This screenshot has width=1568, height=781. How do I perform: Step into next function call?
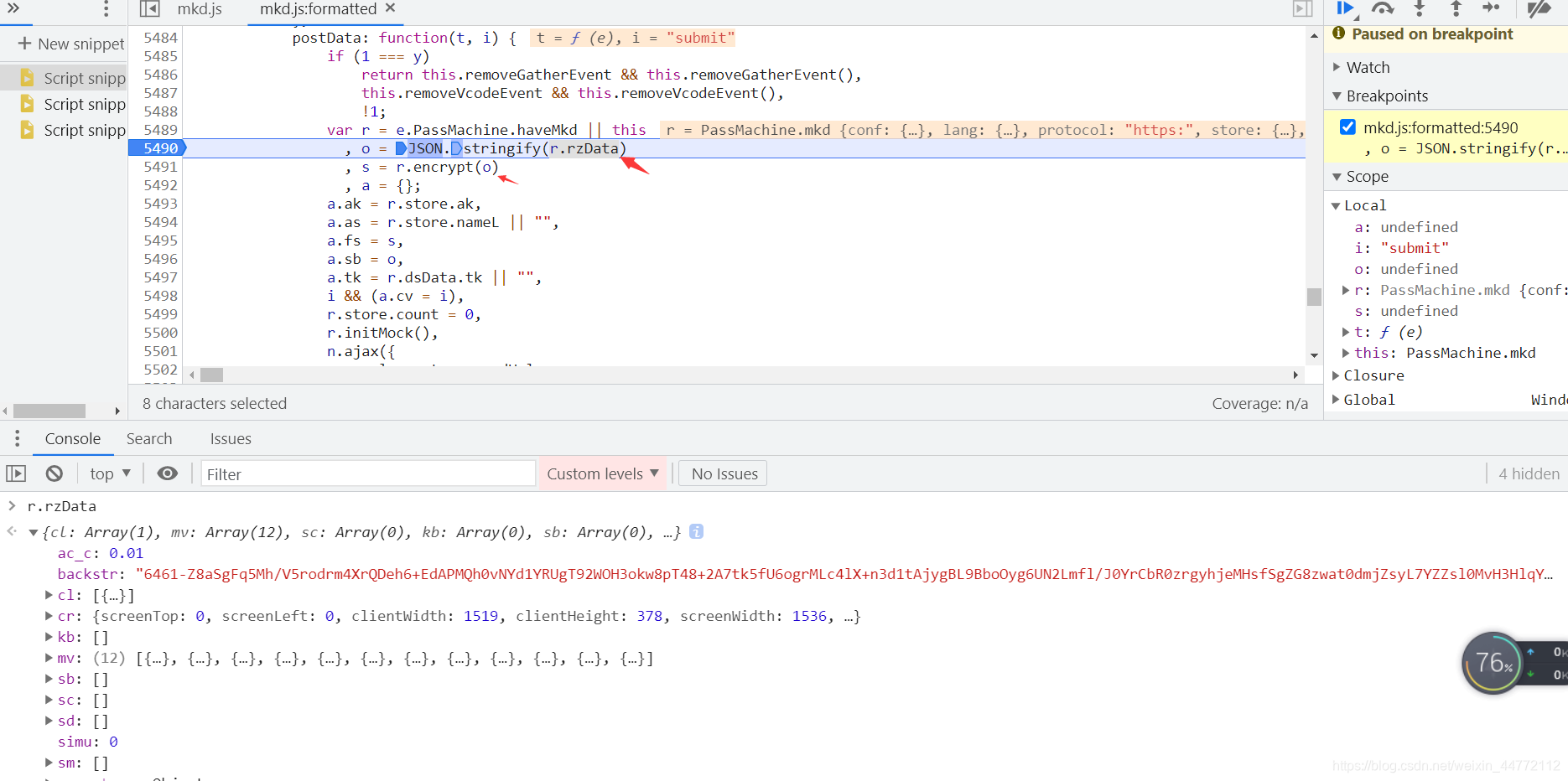click(1420, 8)
